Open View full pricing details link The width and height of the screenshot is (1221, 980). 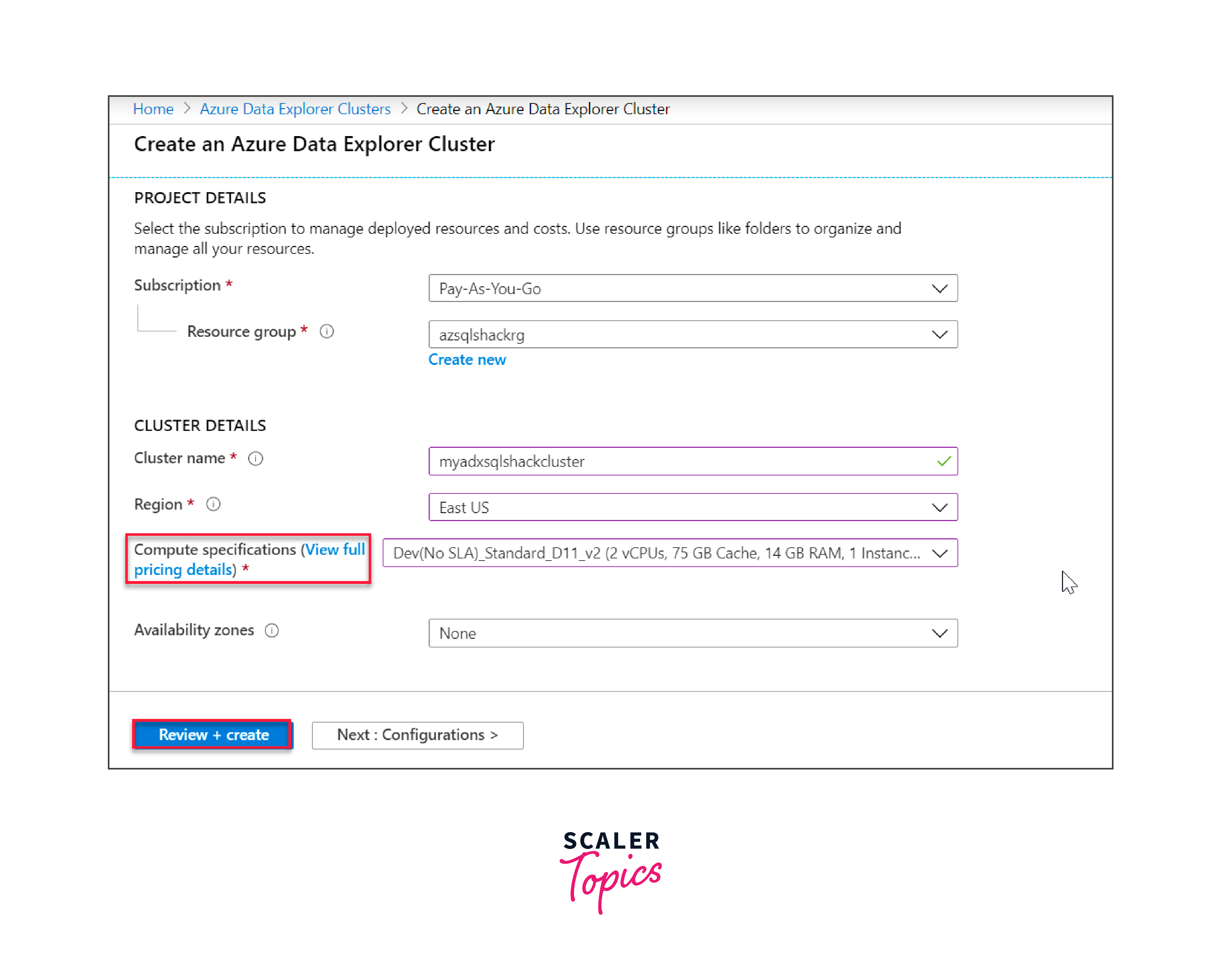[x=249, y=560]
